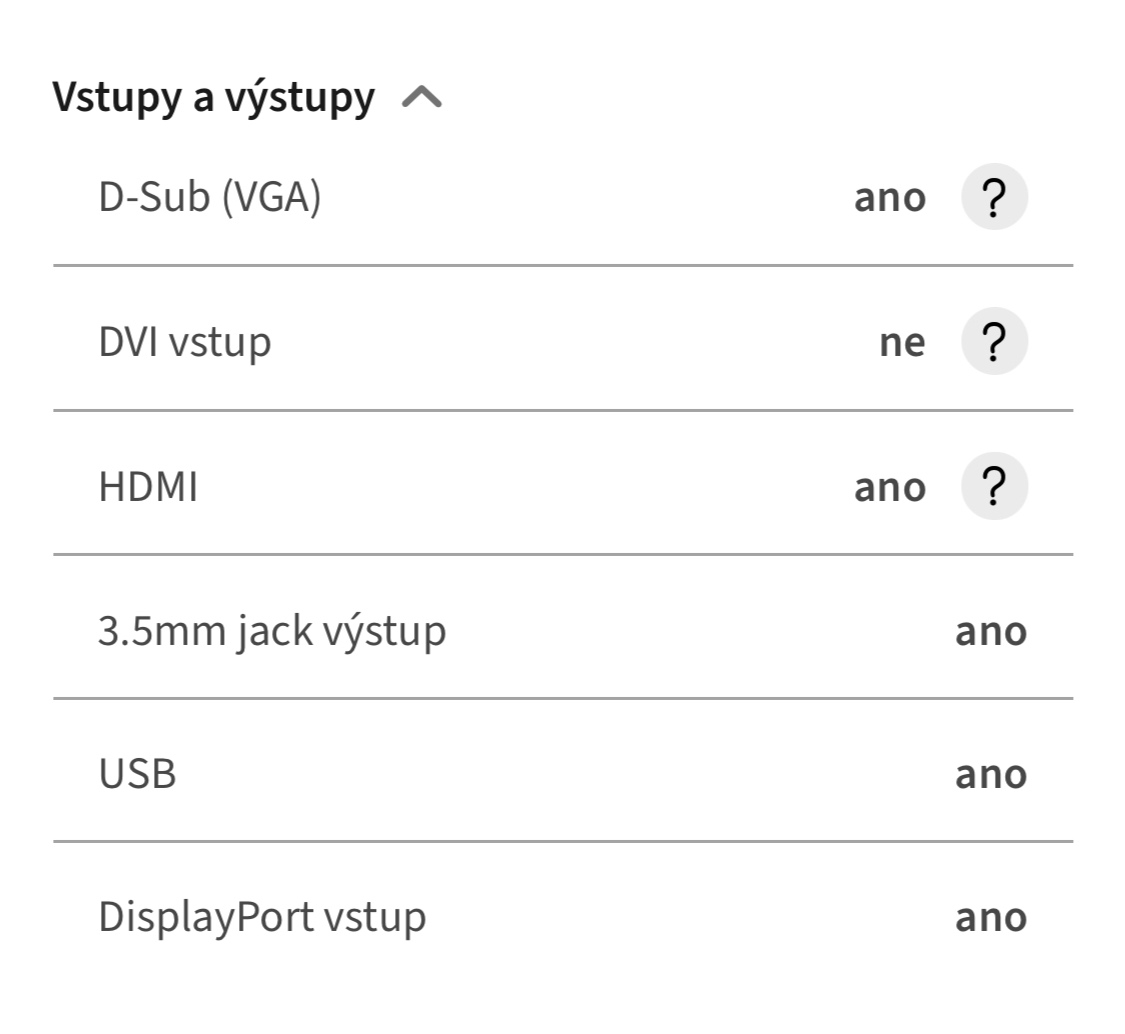Click ano beside 3.5mm jack výstup

point(990,631)
